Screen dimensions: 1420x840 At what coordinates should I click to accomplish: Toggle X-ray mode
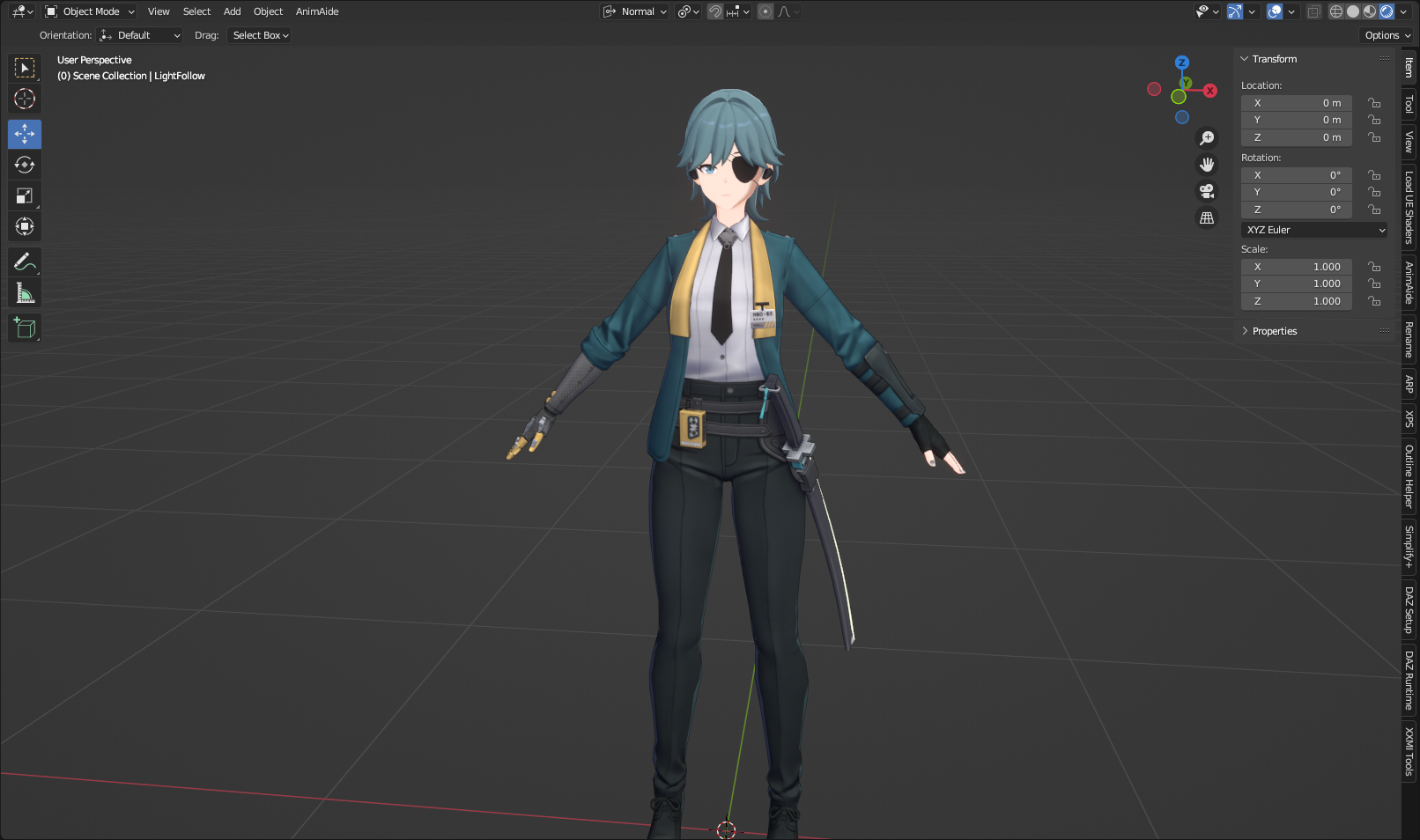coord(1313,11)
